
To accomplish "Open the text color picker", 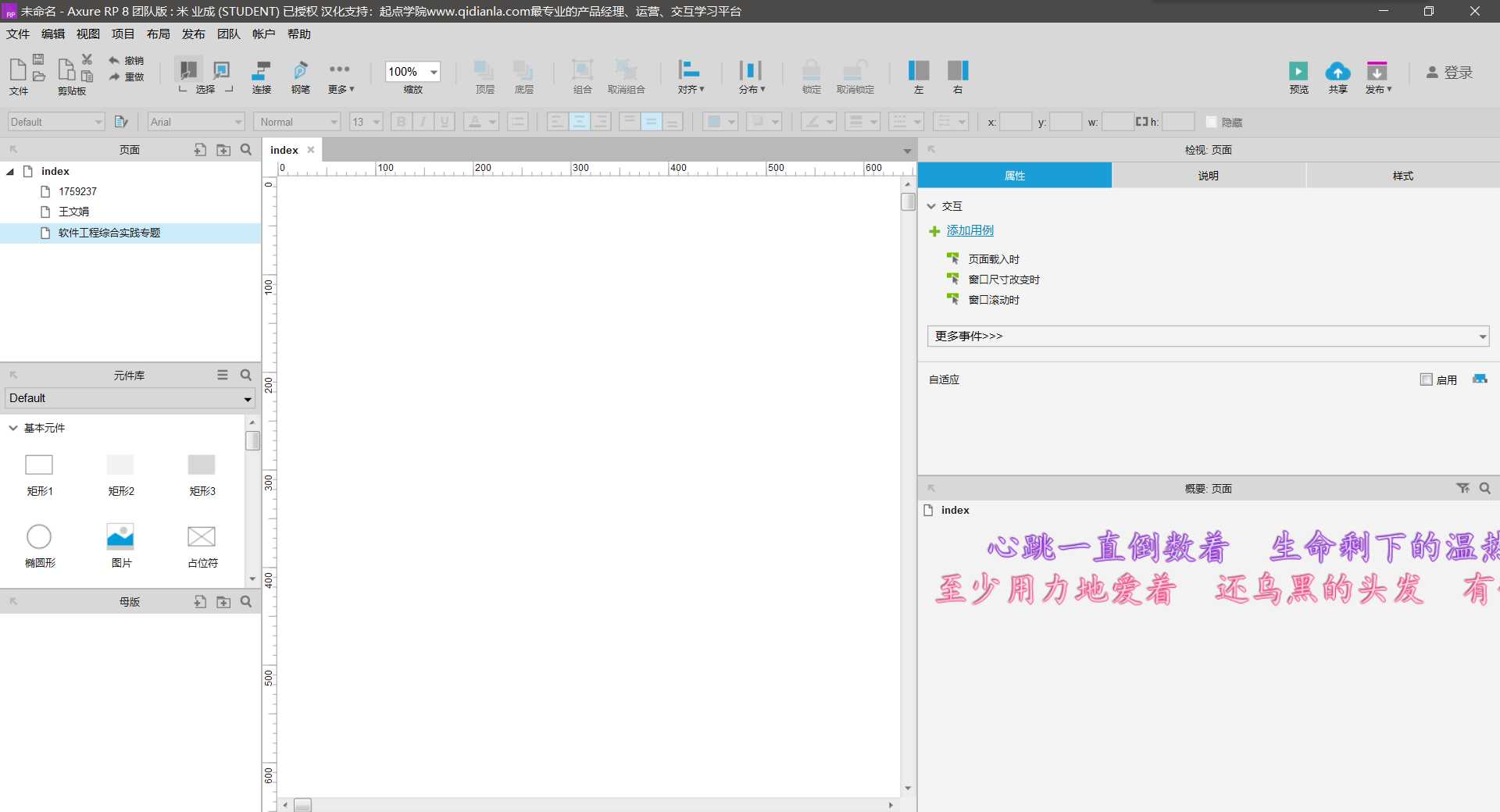I will 480,122.
